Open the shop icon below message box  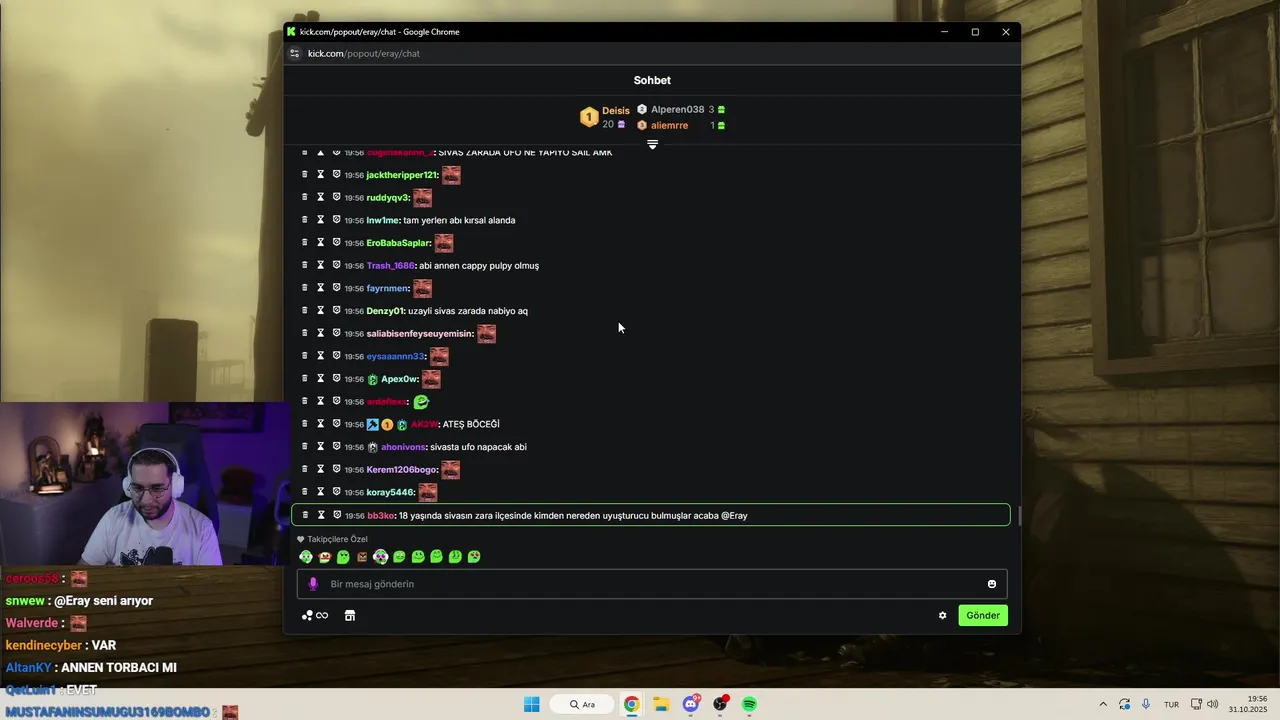pyautogui.click(x=350, y=616)
